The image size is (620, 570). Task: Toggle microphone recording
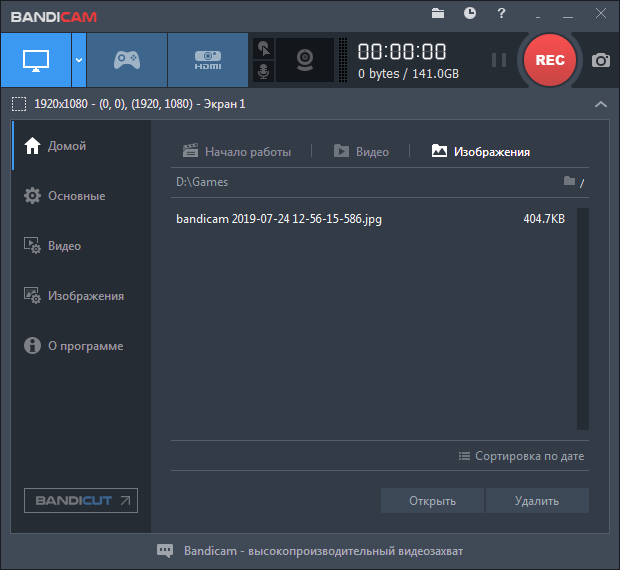click(x=263, y=71)
